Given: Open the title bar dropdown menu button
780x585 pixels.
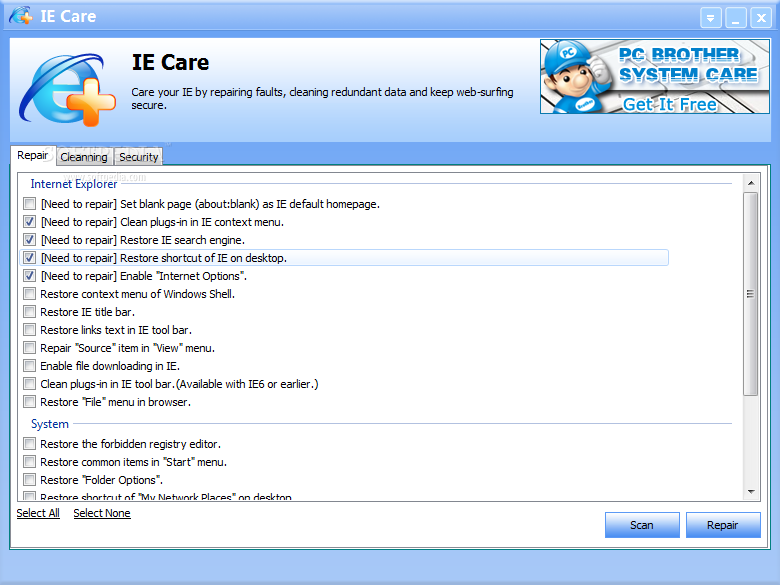Looking at the screenshot, I should pyautogui.click(x=710, y=18).
